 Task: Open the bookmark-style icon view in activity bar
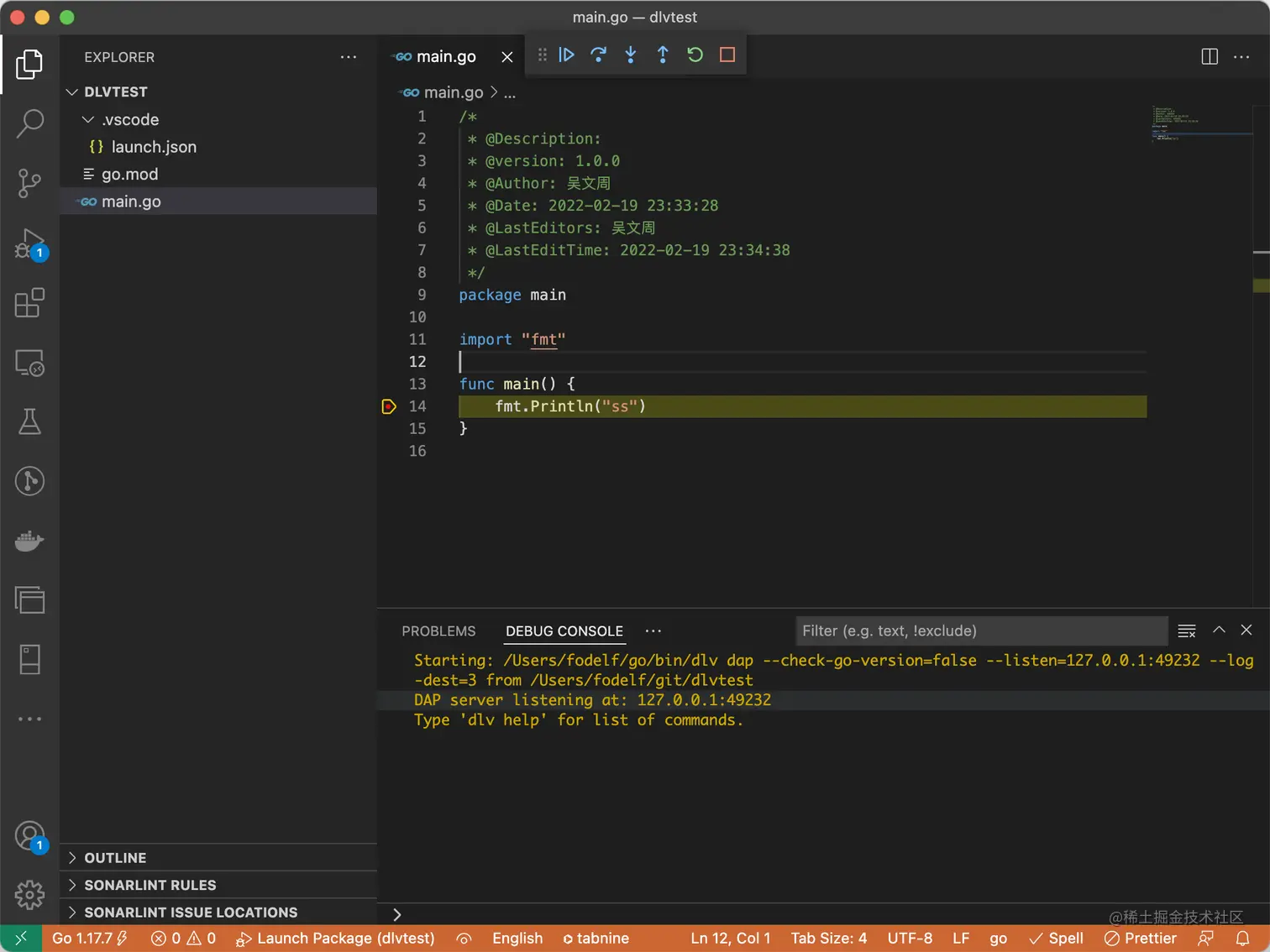point(29,660)
